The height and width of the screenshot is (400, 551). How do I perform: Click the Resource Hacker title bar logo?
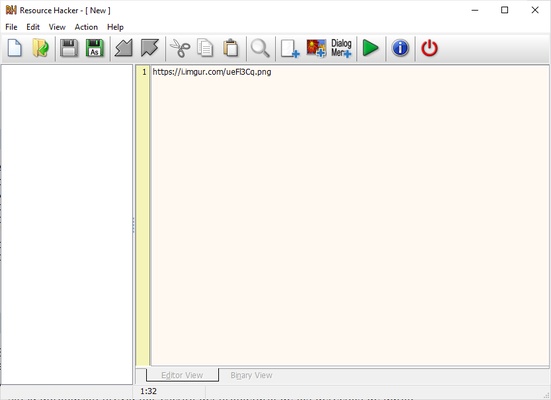[11, 10]
